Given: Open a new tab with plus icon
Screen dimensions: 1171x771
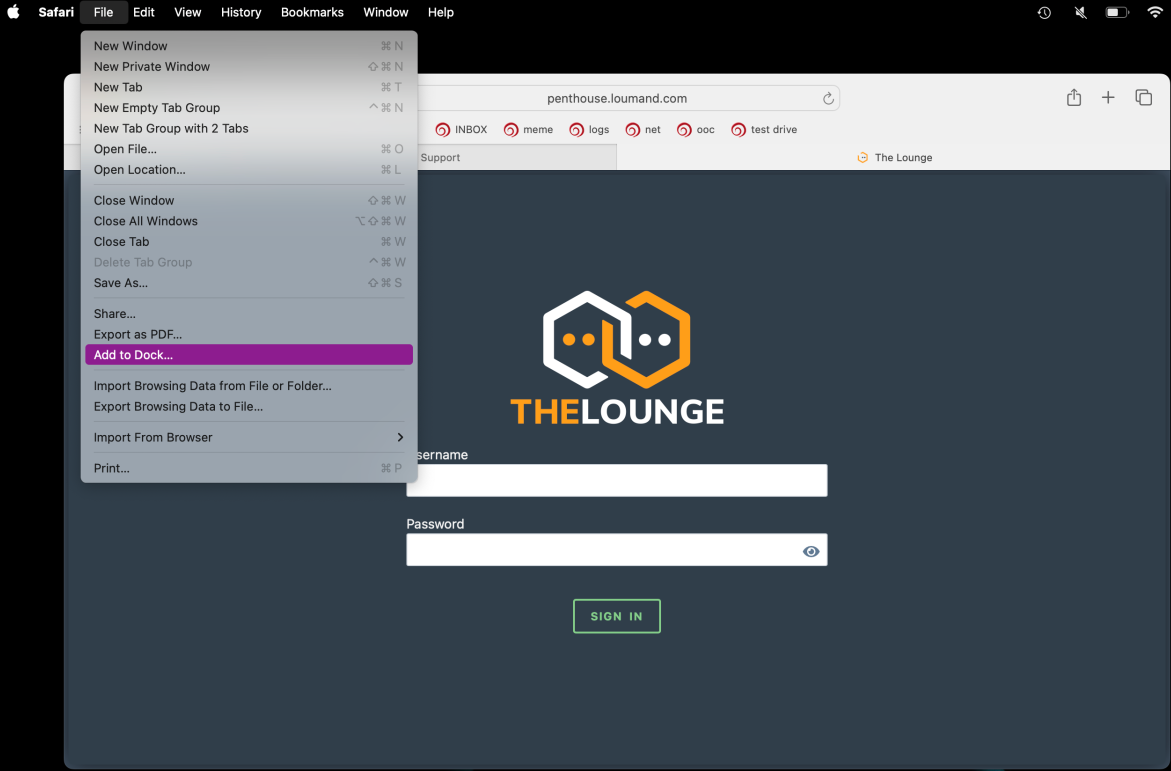Looking at the screenshot, I should tap(1108, 97).
